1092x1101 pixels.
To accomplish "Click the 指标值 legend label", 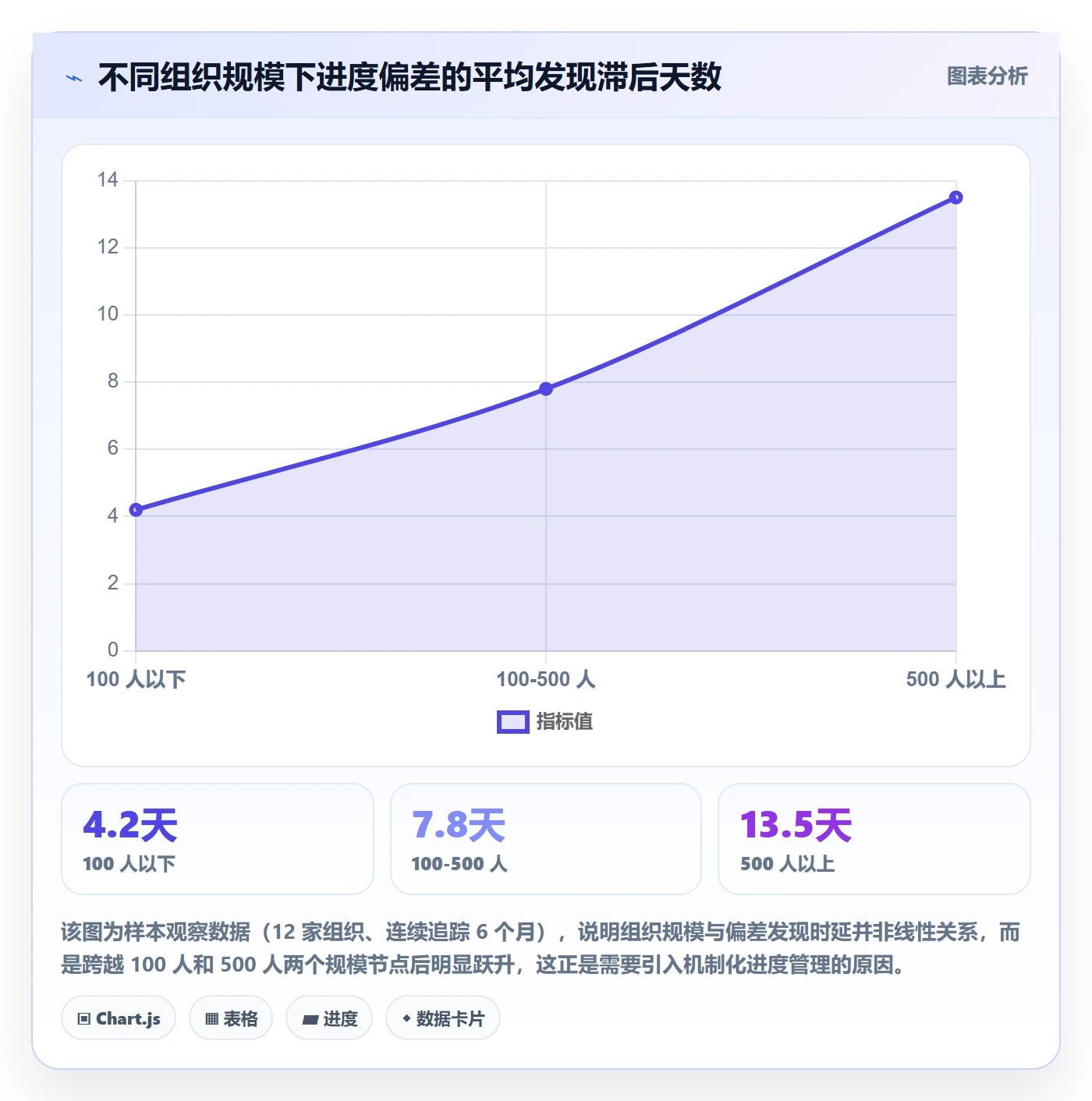I will 565,722.
